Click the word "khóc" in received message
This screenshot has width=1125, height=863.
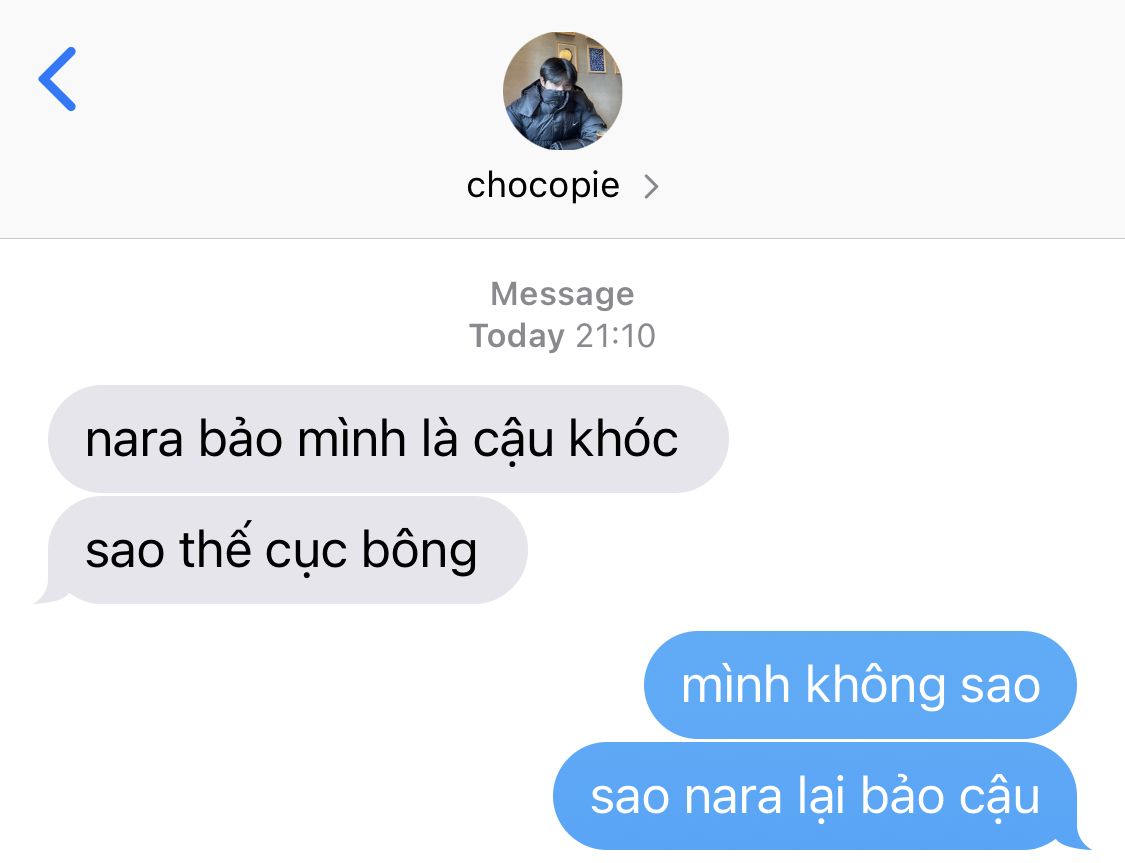623,438
